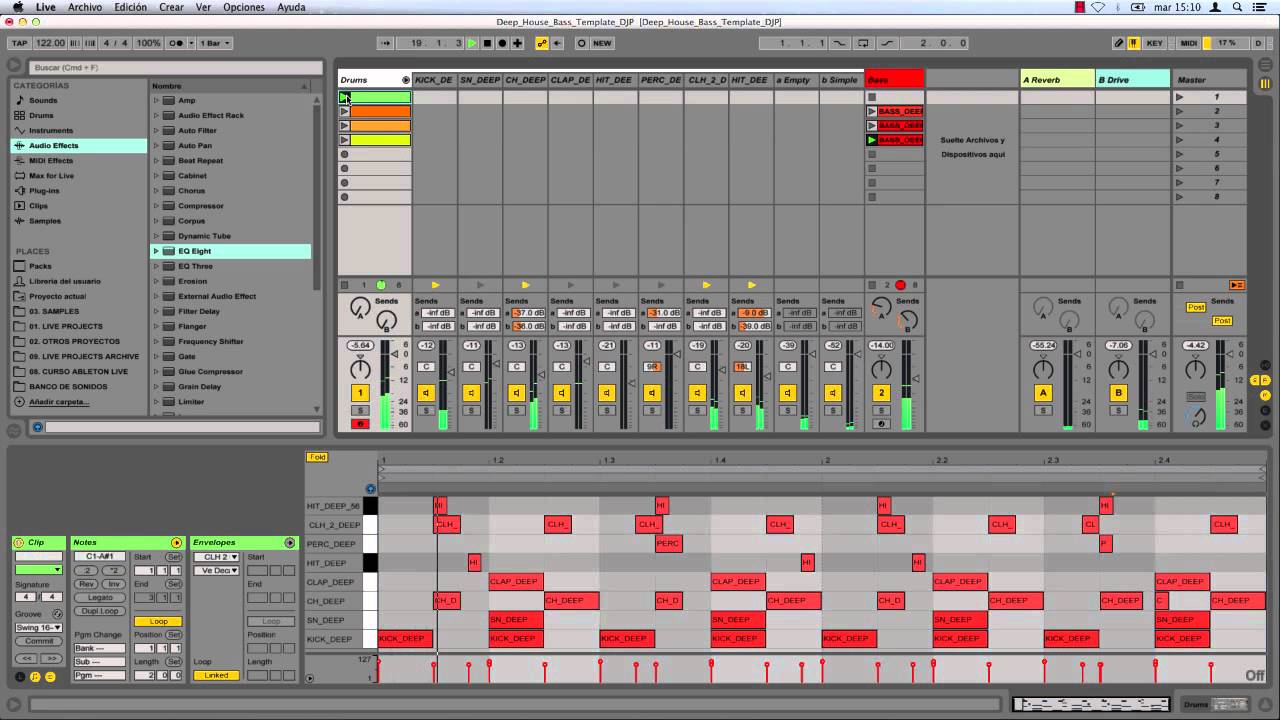Viewport: 1280px width, 720px height.
Task: Open the Swing 16 groove dropdown
Action: tap(38, 628)
